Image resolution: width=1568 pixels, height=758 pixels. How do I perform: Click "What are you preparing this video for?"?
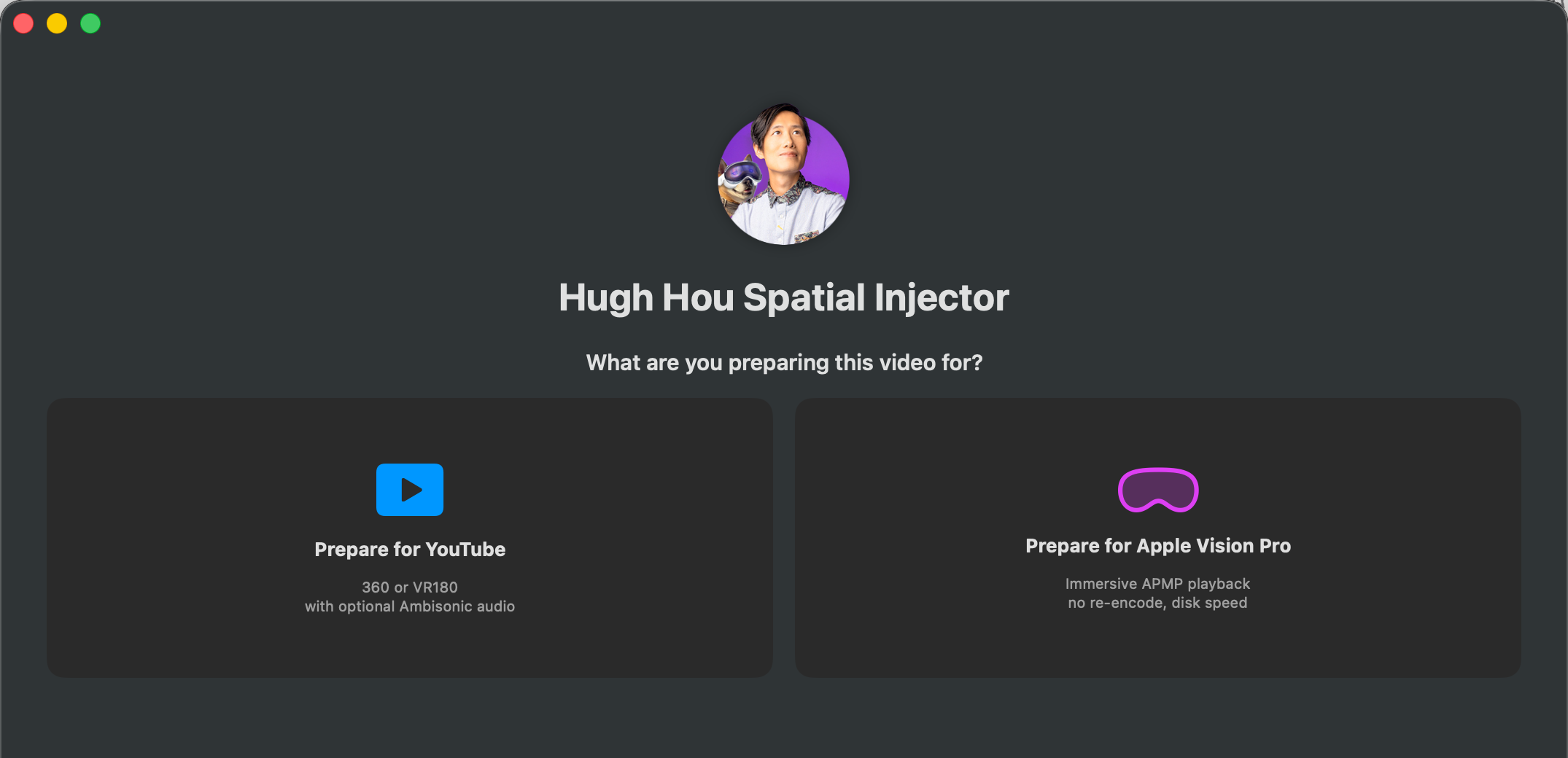click(785, 363)
